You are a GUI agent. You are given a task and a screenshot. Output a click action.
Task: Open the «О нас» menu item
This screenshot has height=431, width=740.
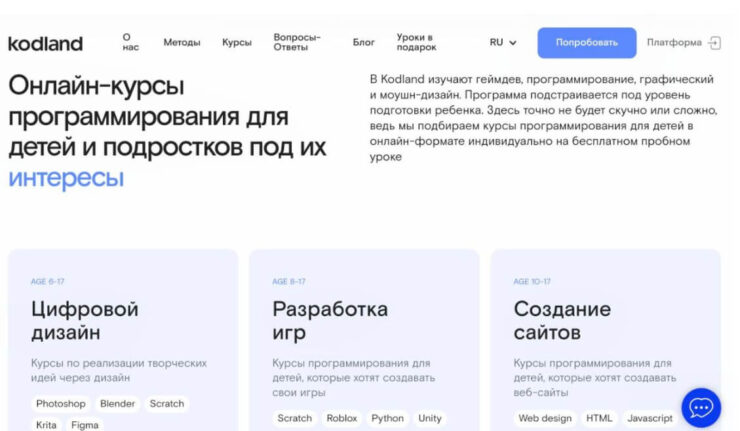[130, 43]
